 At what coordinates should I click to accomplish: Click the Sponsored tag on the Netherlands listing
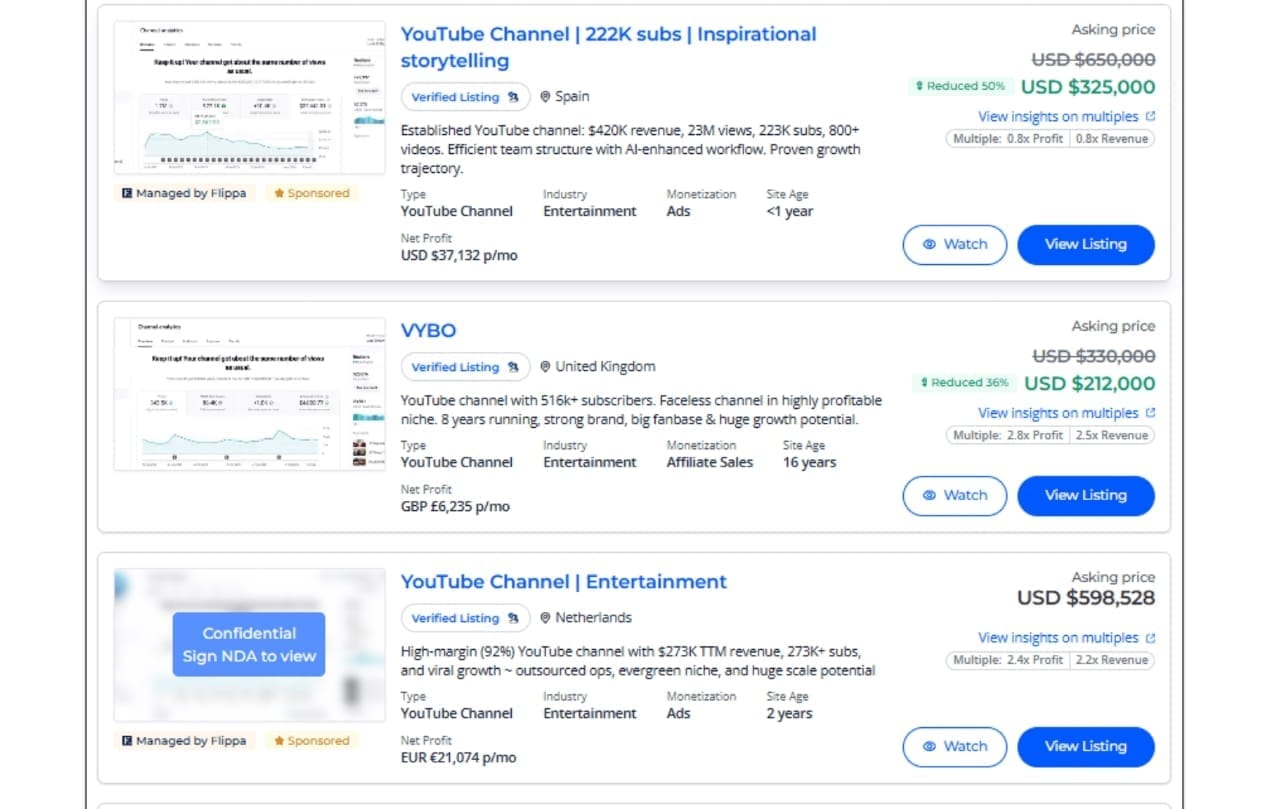click(x=312, y=741)
